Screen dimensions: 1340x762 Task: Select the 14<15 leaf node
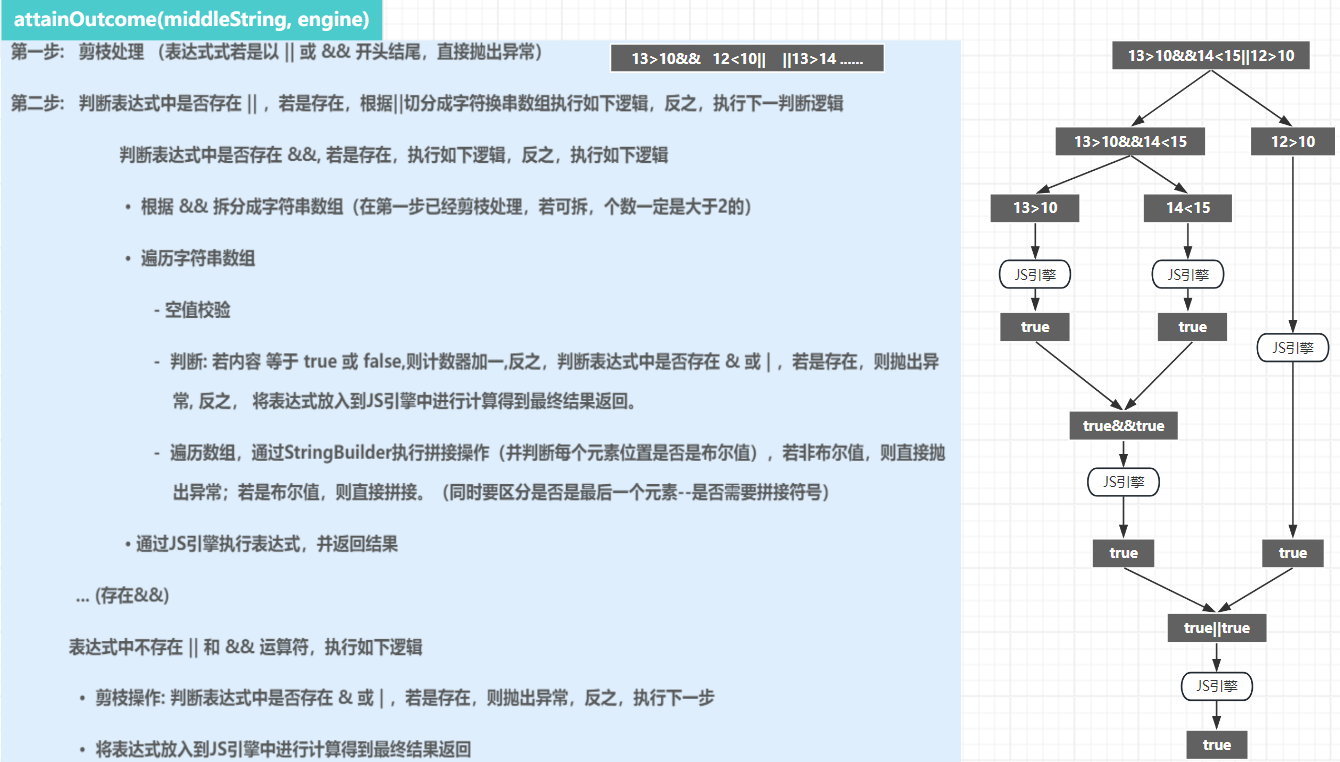tap(1188, 208)
